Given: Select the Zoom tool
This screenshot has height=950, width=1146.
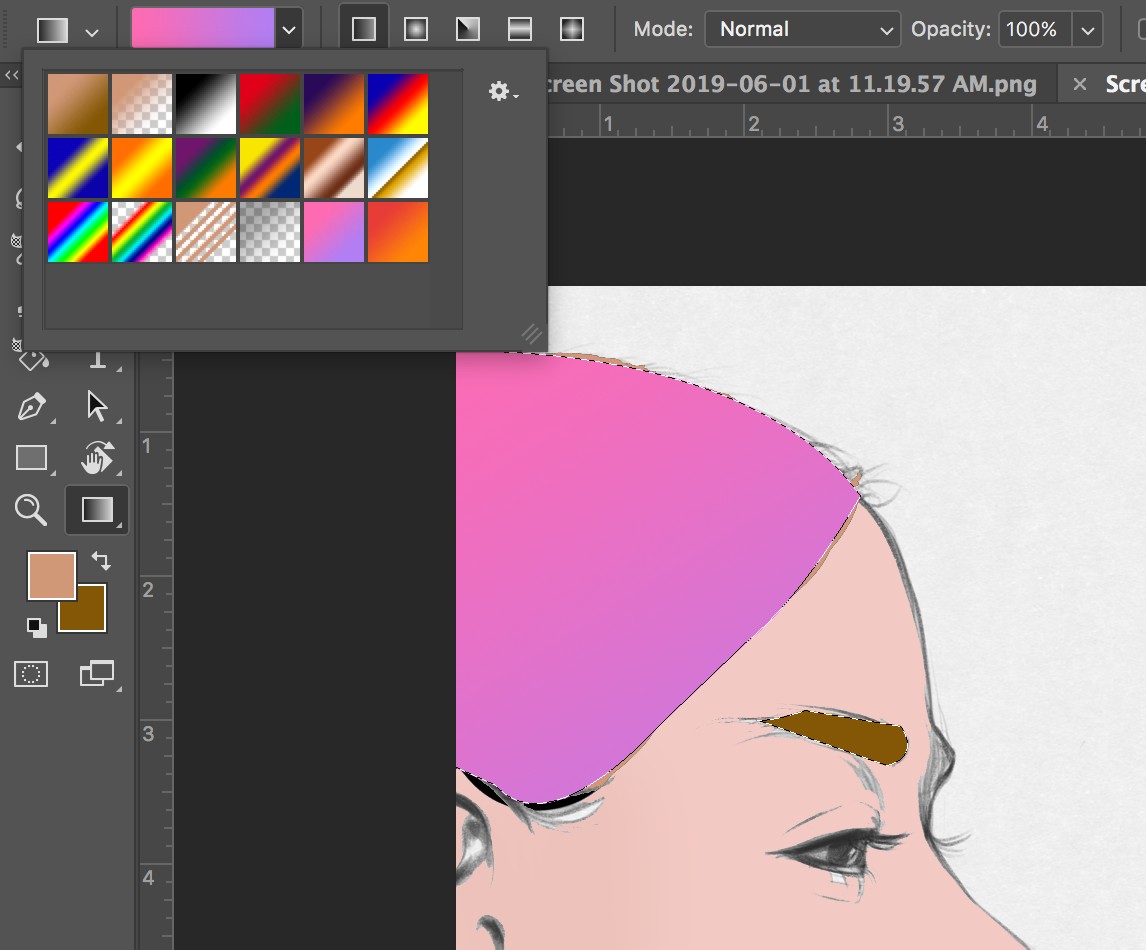Looking at the screenshot, I should click(31, 510).
